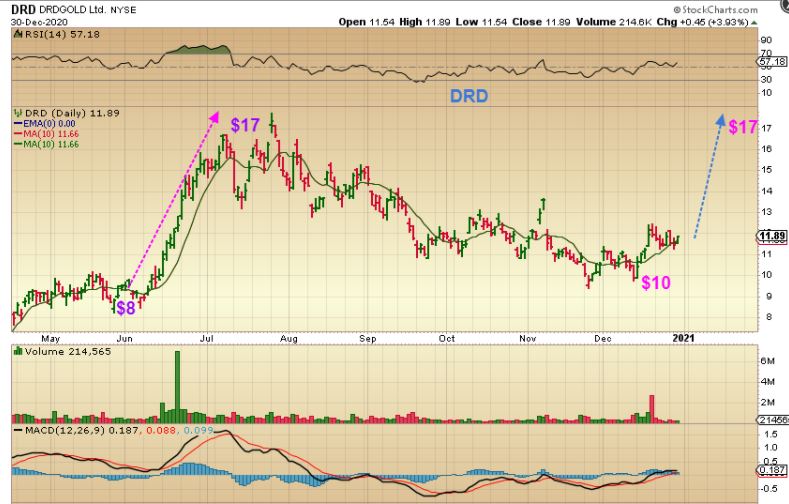
Task: Click the 15 label on price axis
Action: point(766,170)
